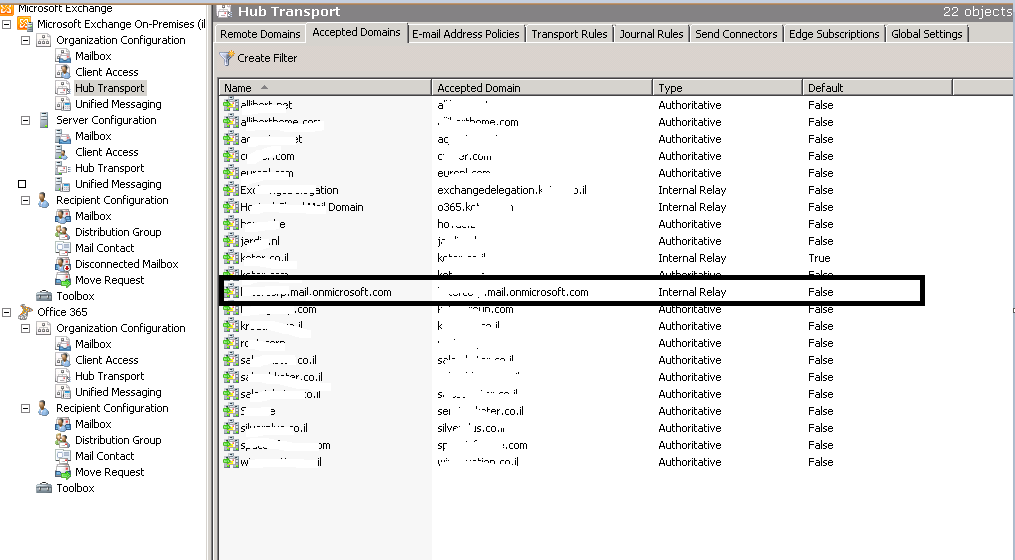The image size is (1015, 560).
Task: Click Move Request icon under Office 365
Action: [x=63, y=472]
